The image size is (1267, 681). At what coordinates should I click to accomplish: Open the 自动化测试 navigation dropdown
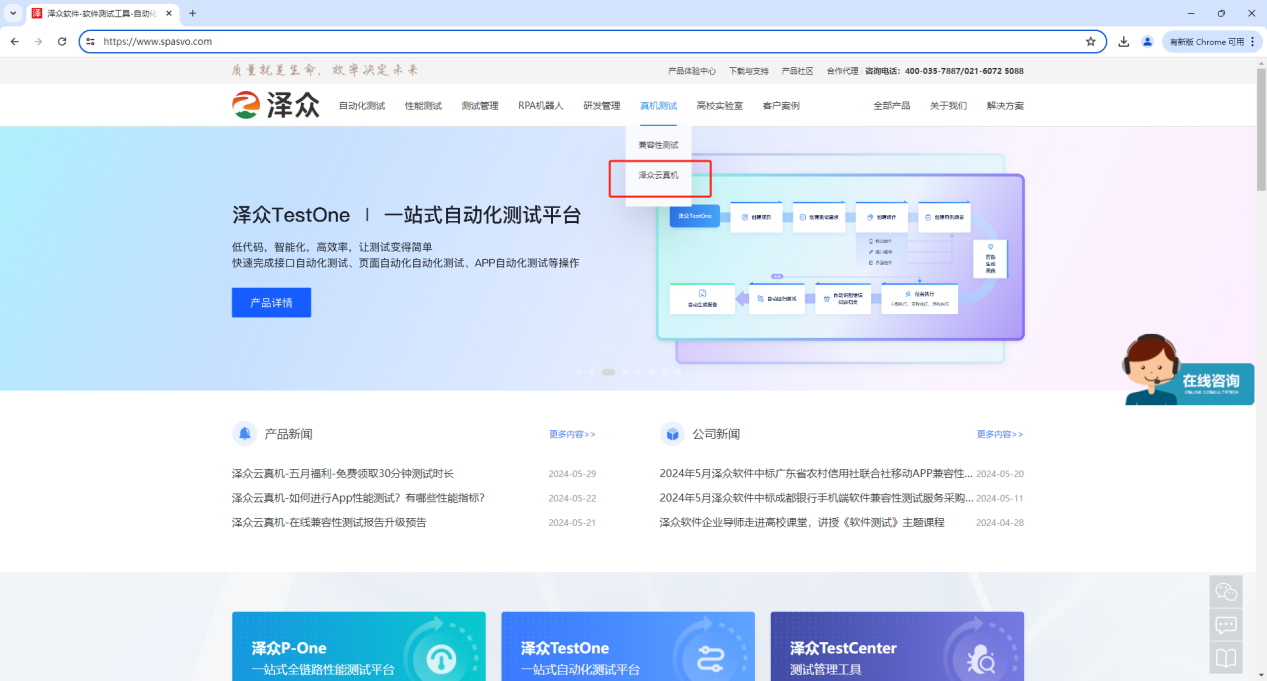[x=361, y=106]
